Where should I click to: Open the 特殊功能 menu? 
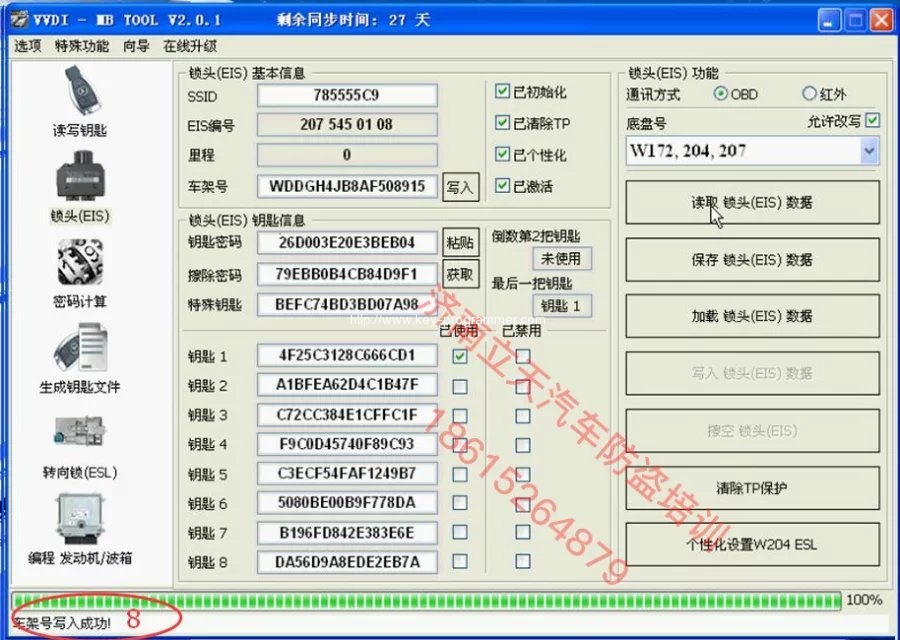tap(82, 46)
